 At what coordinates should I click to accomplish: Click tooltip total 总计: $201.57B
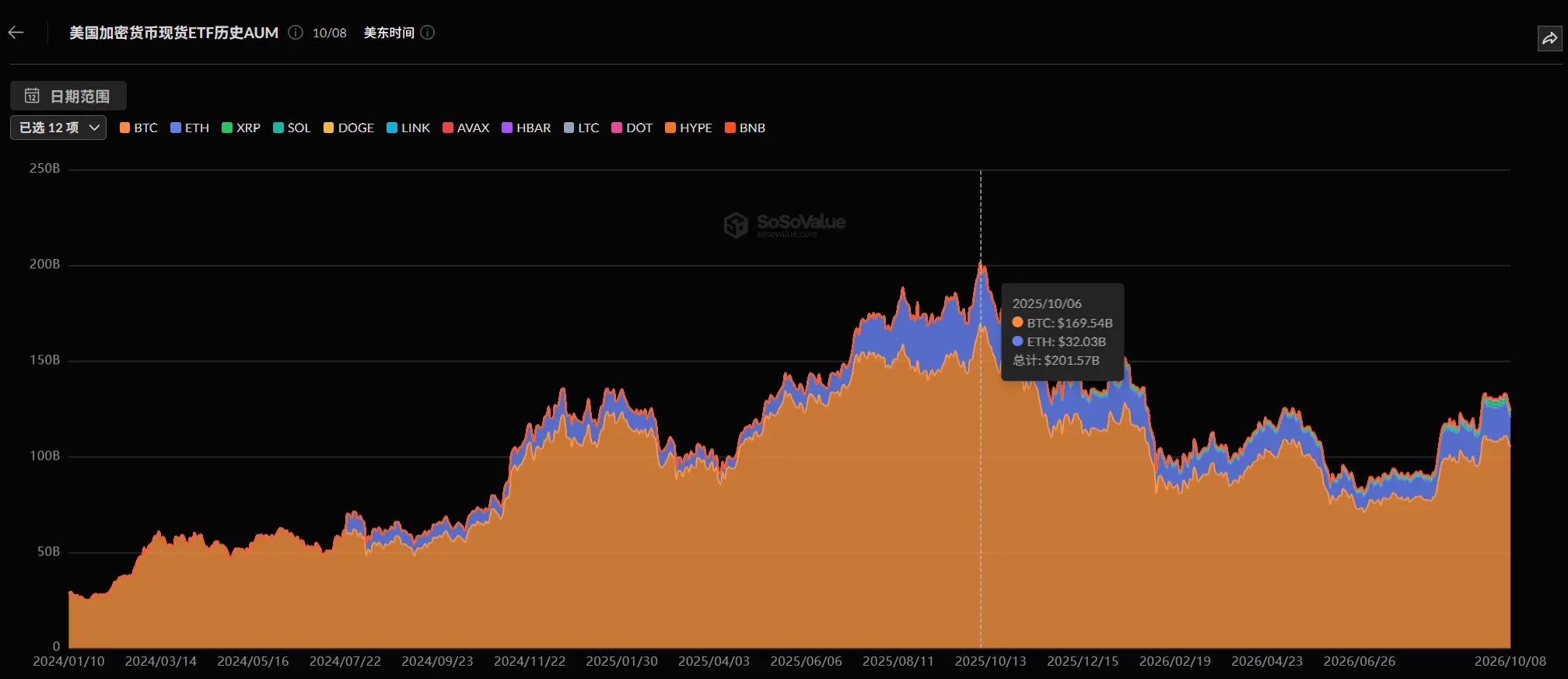coord(1056,360)
